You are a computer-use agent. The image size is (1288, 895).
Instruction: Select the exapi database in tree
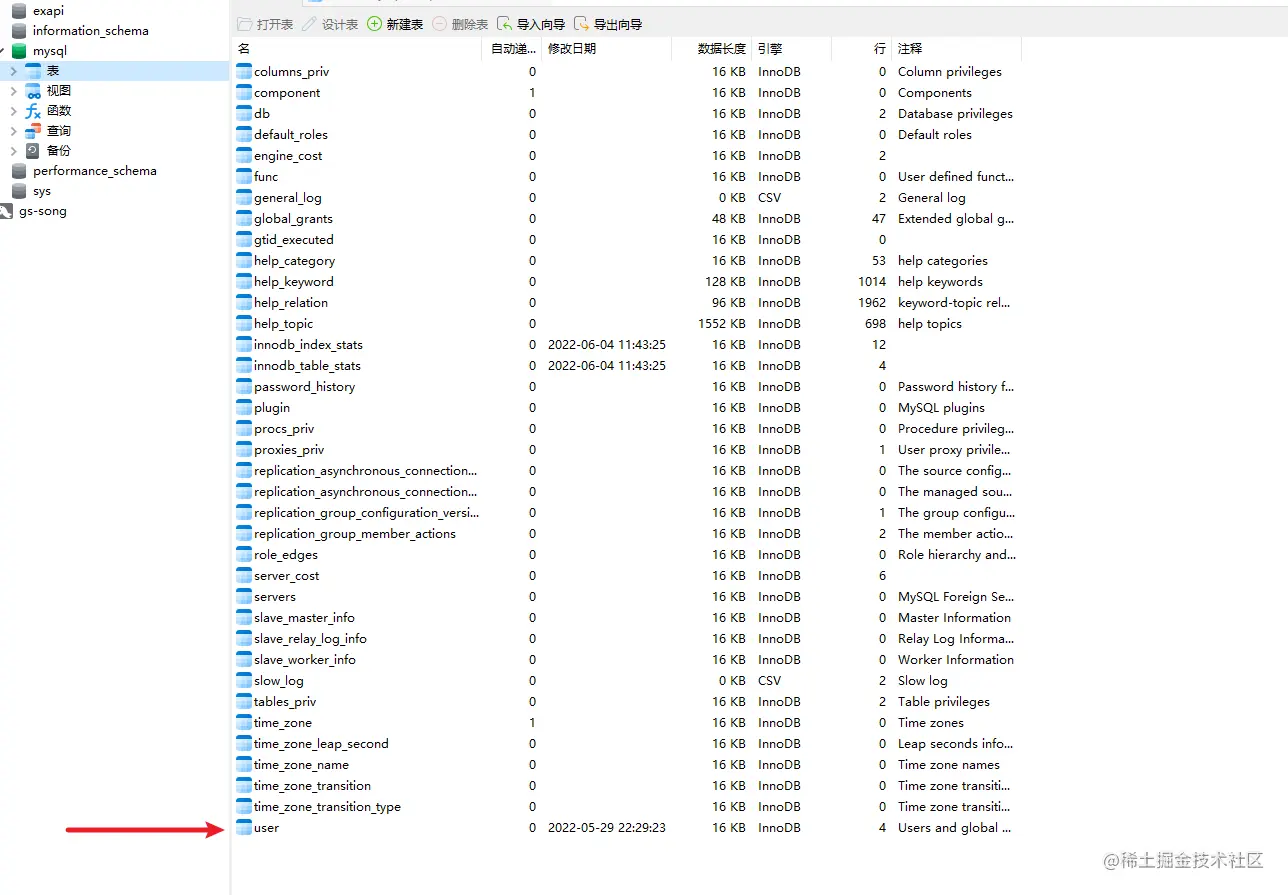pyautogui.click(x=48, y=10)
